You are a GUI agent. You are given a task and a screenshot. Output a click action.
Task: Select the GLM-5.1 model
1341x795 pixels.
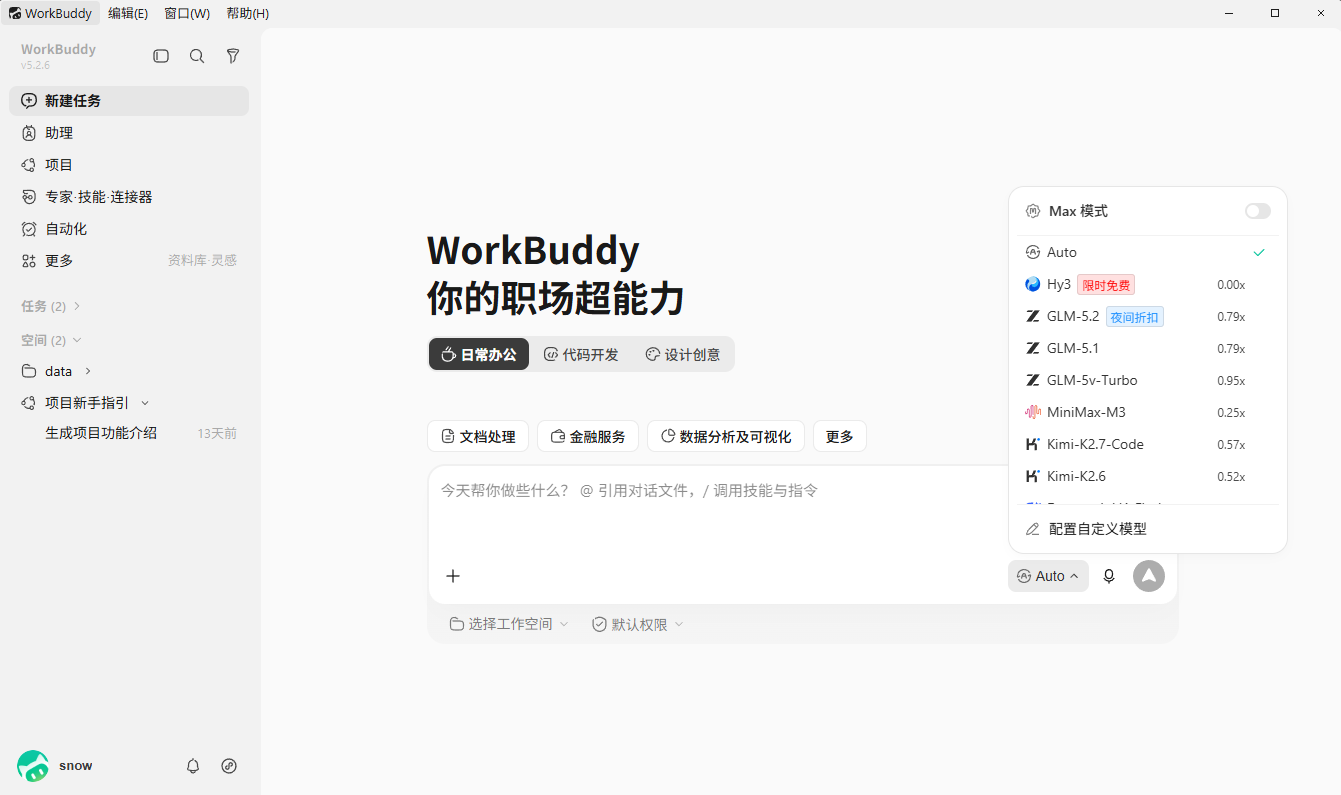point(1148,348)
